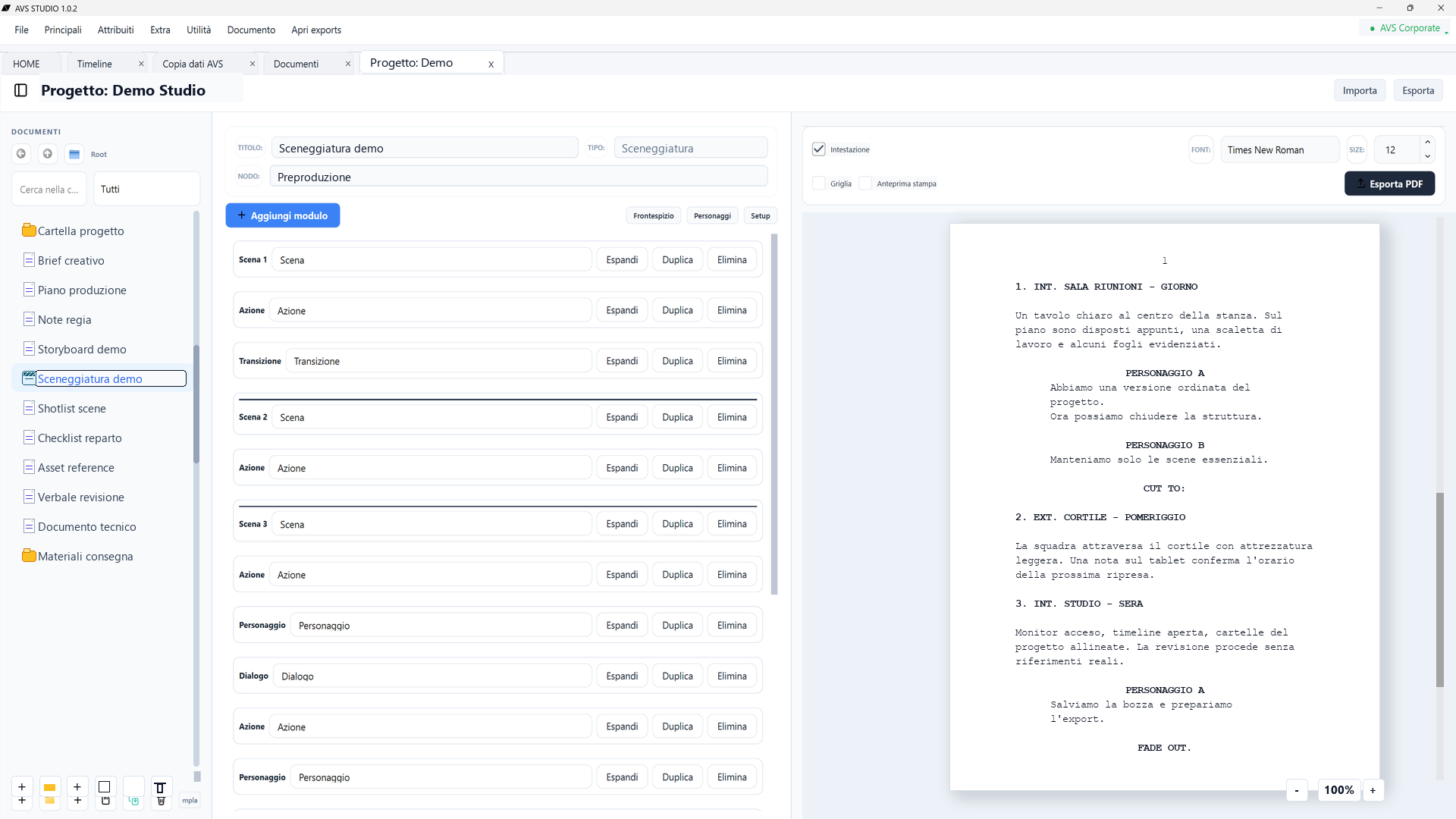The width and height of the screenshot is (1456, 819).
Task: Click the preview pane vertical scrollbar
Action: point(1439,590)
